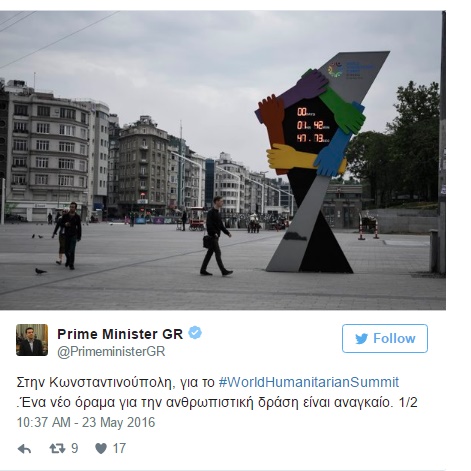Click the blue verified badge
471x471 pixels.
pyautogui.click(x=195, y=333)
